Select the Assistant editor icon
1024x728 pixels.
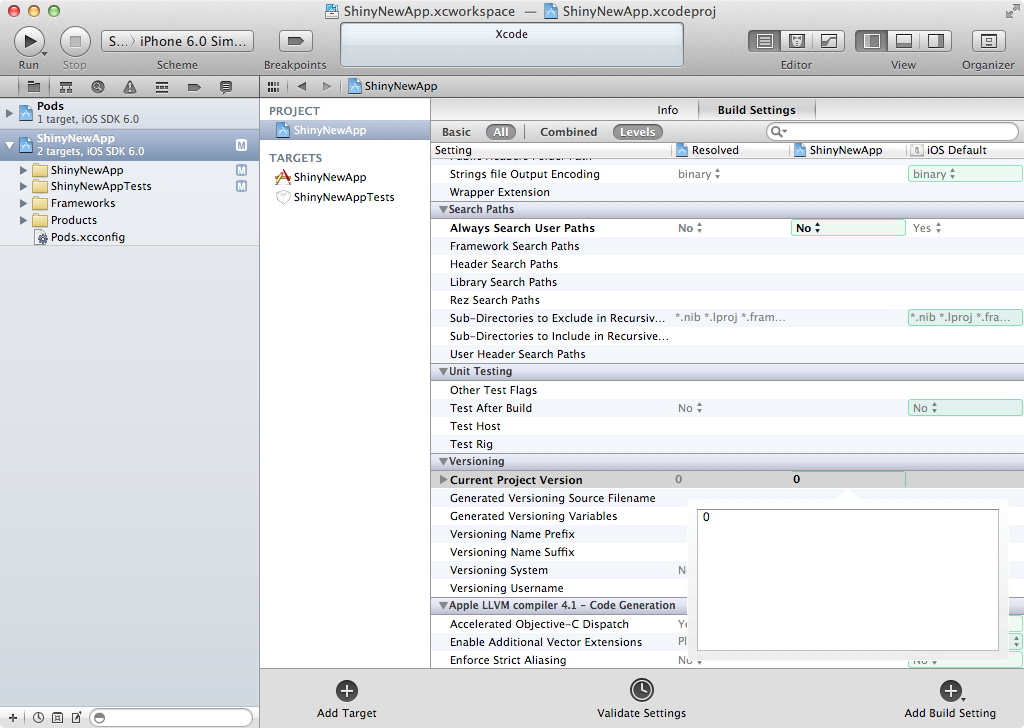pyautogui.click(x=797, y=41)
